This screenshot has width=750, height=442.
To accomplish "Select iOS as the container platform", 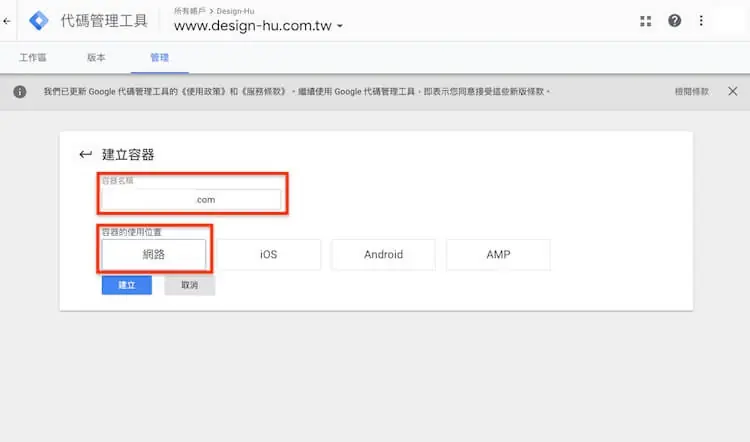I will pyautogui.click(x=268, y=254).
